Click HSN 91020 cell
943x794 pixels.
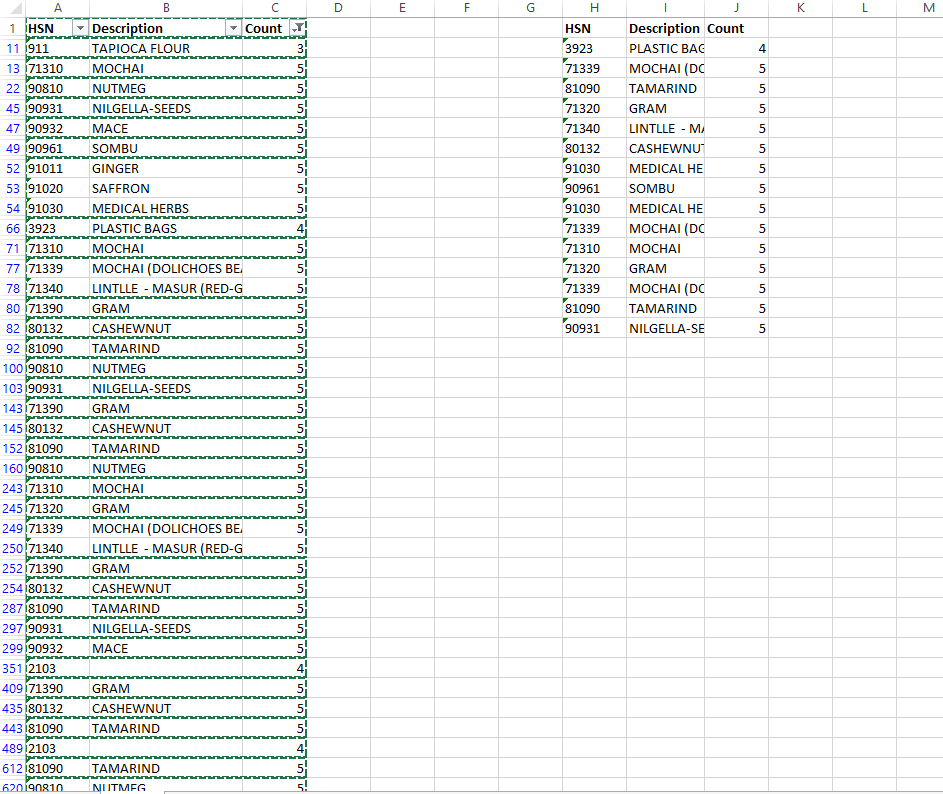(58, 188)
